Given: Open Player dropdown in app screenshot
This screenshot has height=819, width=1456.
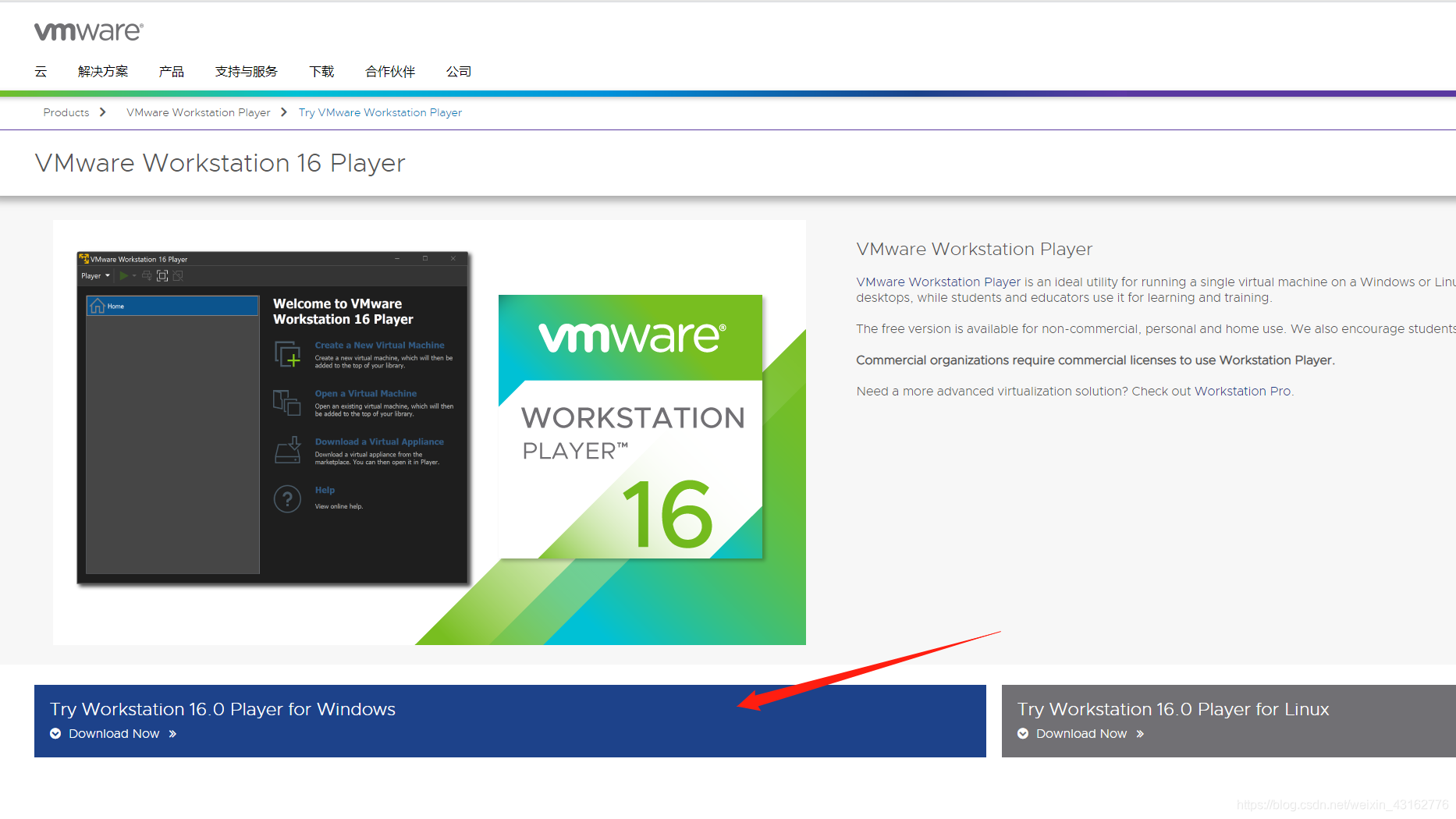Looking at the screenshot, I should pyautogui.click(x=96, y=275).
